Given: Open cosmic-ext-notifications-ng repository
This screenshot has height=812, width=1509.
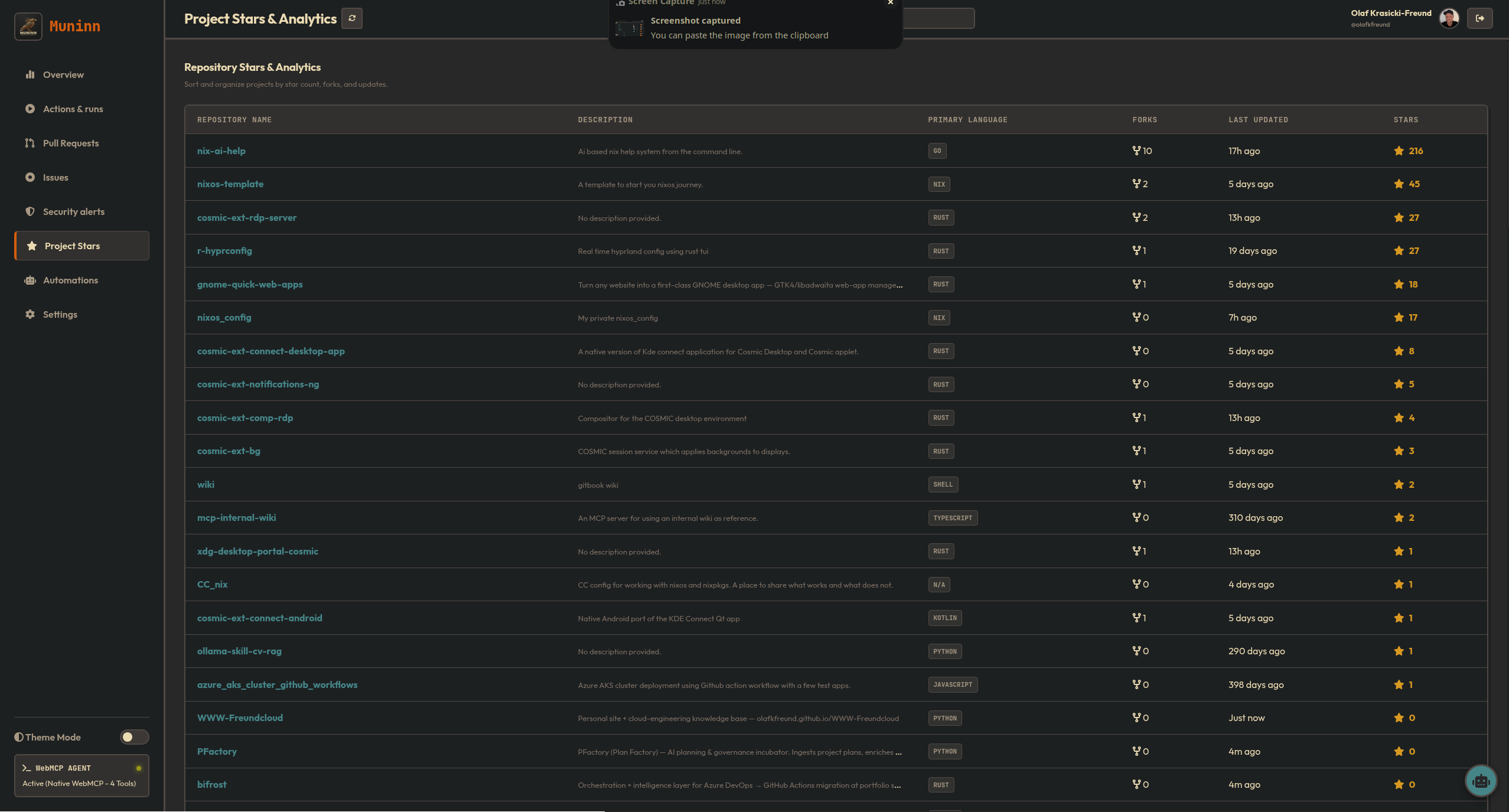Looking at the screenshot, I should click(x=258, y=384).
